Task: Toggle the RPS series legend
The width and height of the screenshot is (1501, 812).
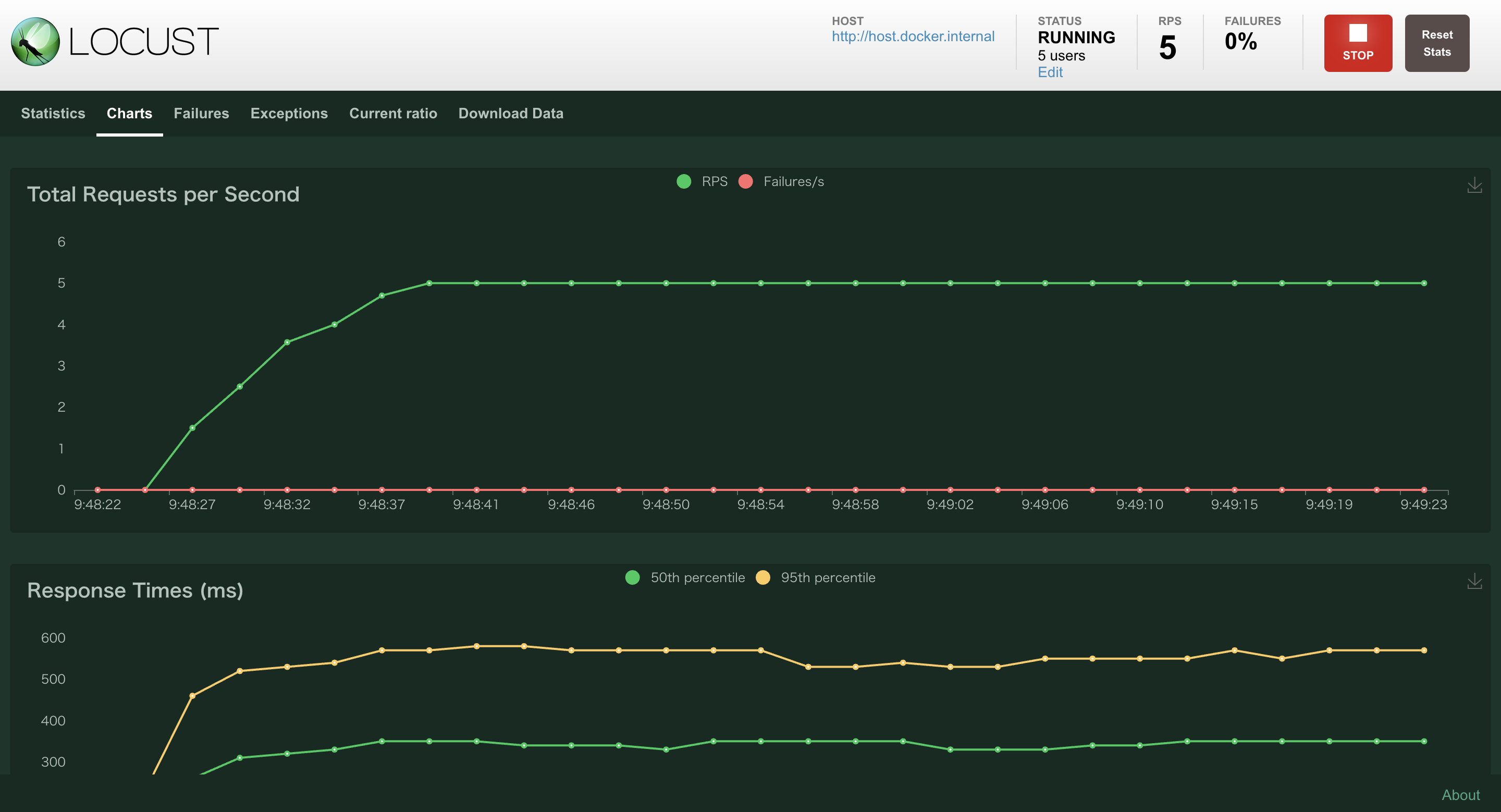Action: click(x=702, y=182)
